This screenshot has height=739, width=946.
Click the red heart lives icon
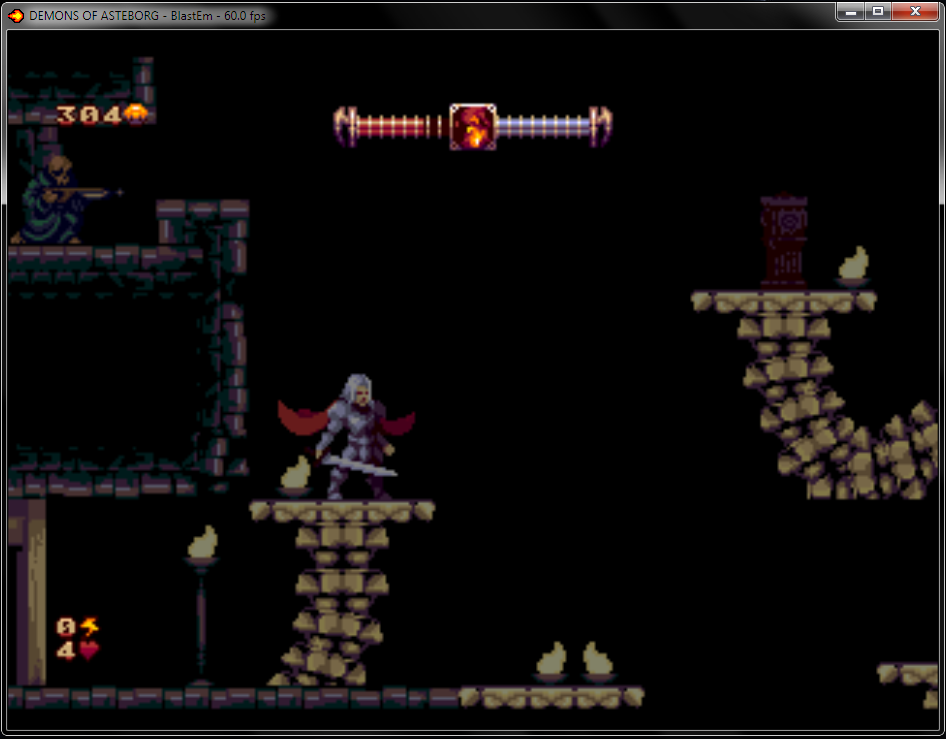coord(89,650)
